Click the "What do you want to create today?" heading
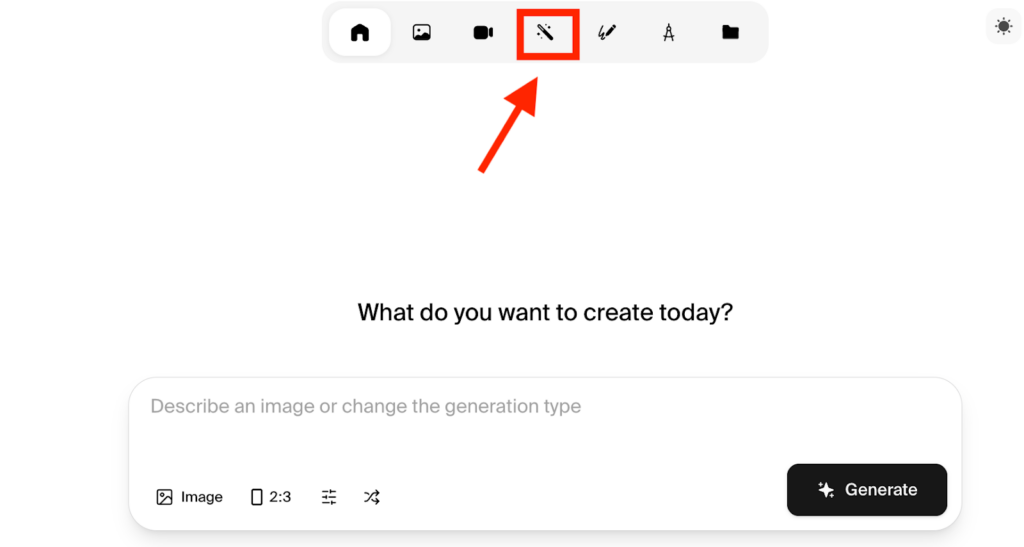The width and height of the screenshot is (1024, 547). click(x=545, y=312)
